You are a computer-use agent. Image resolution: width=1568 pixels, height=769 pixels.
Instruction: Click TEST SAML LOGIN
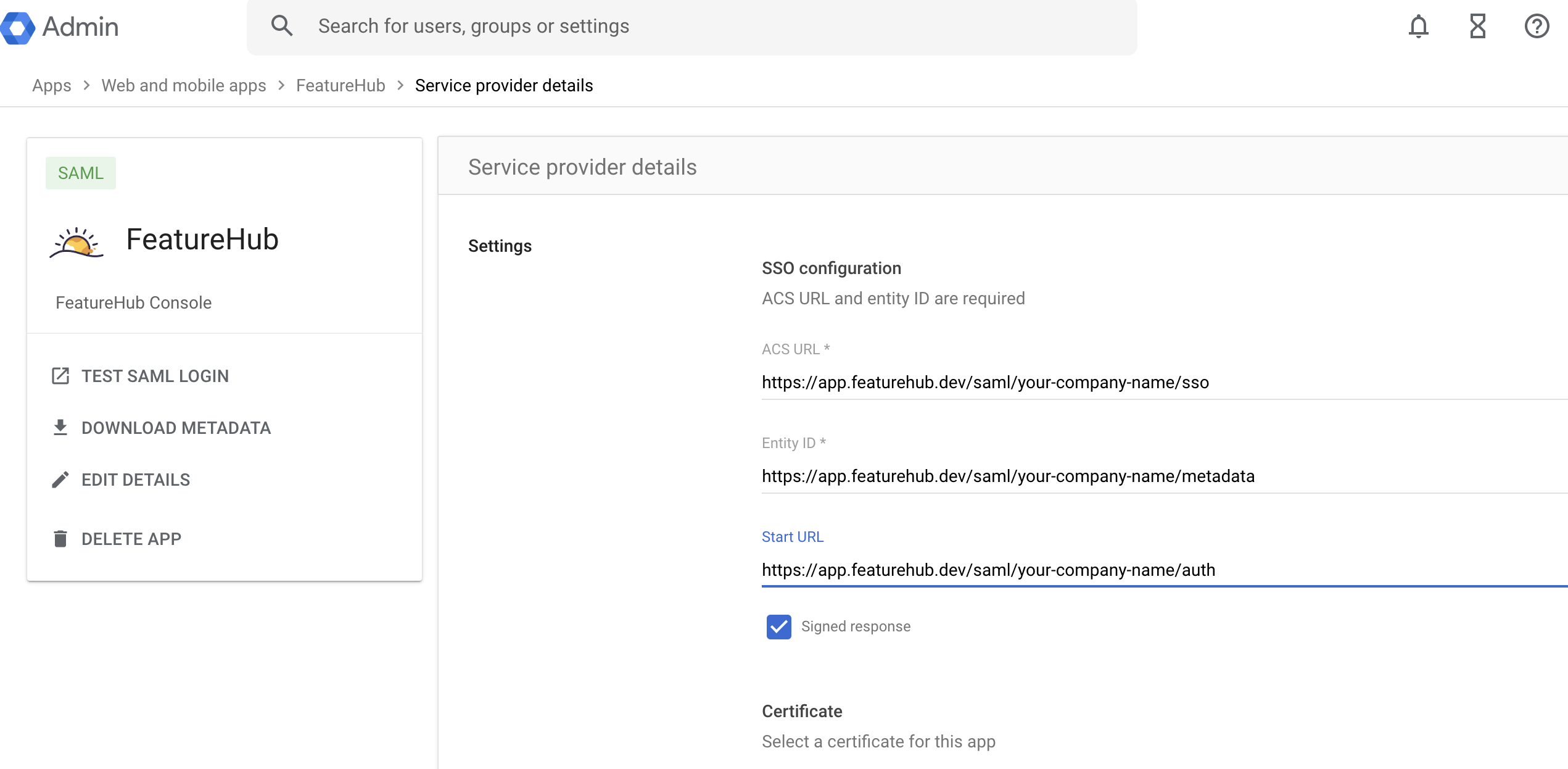pos(155,375)
